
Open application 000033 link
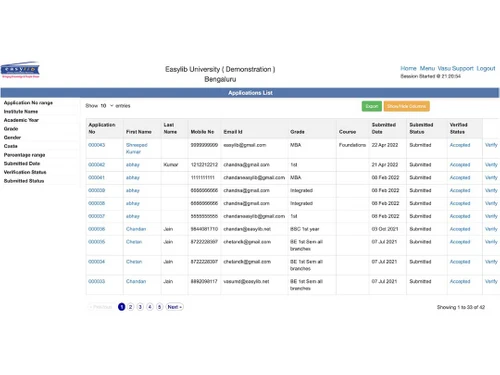(x=96, y=281)
